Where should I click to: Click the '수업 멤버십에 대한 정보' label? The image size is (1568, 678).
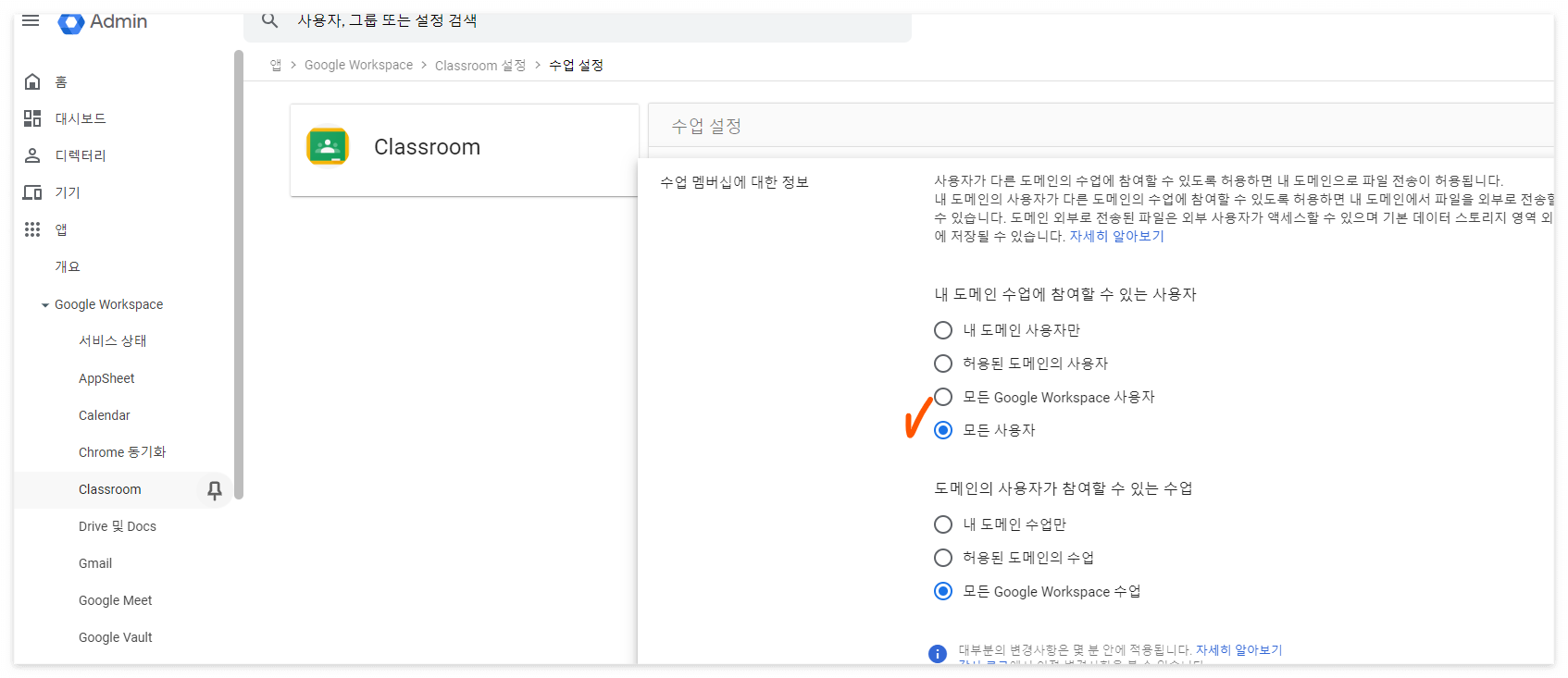coord(735,182)
